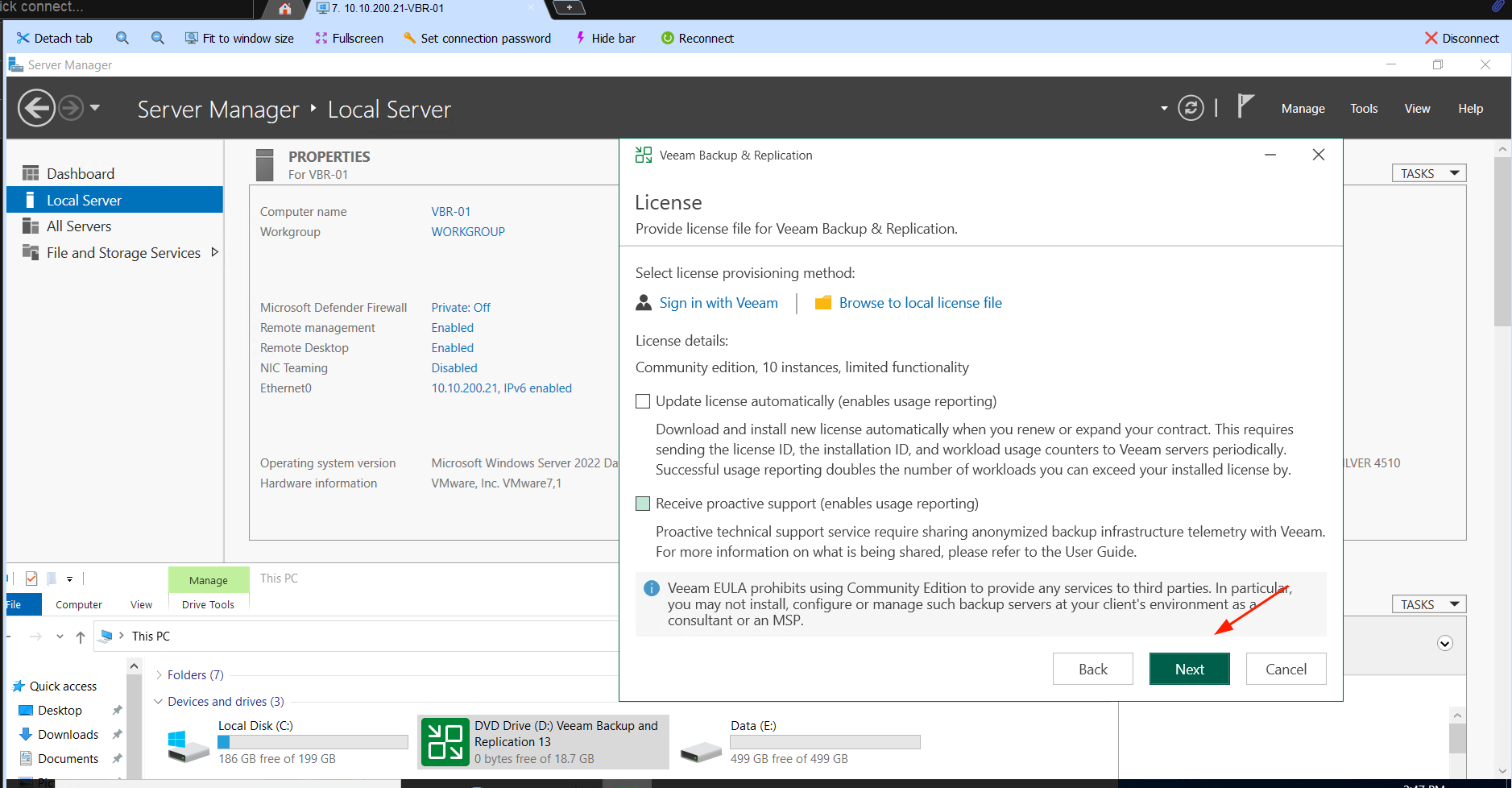This screenshot has width=1512, height=788.
Task: Click the Remote Desktop Enabled link
Action: tap(452, 348)
